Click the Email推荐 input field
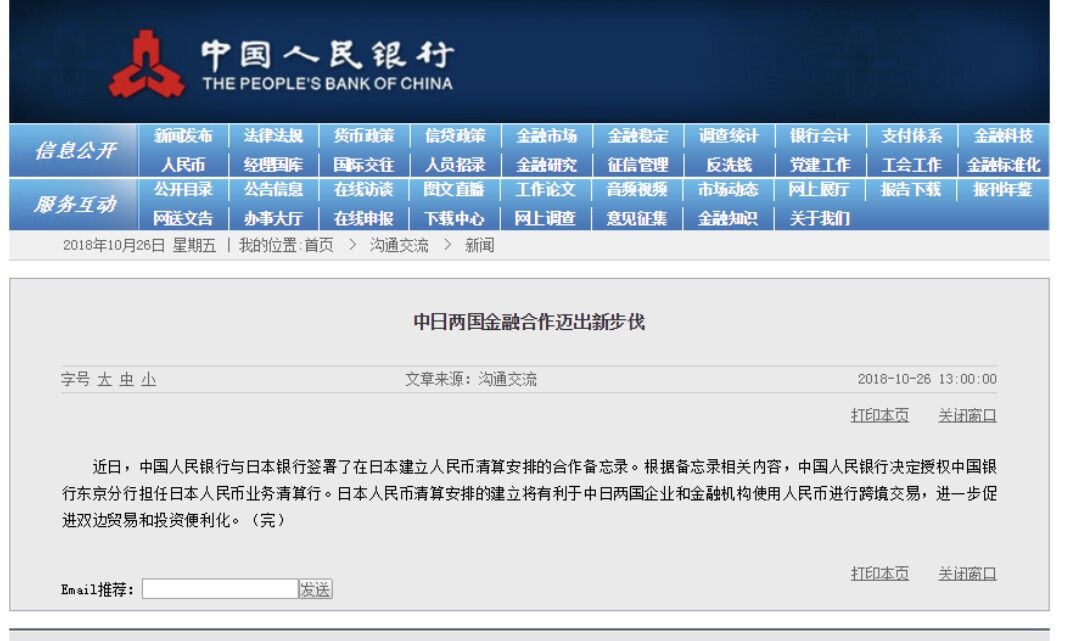The image size is (1069, 641). coord(220,589)
